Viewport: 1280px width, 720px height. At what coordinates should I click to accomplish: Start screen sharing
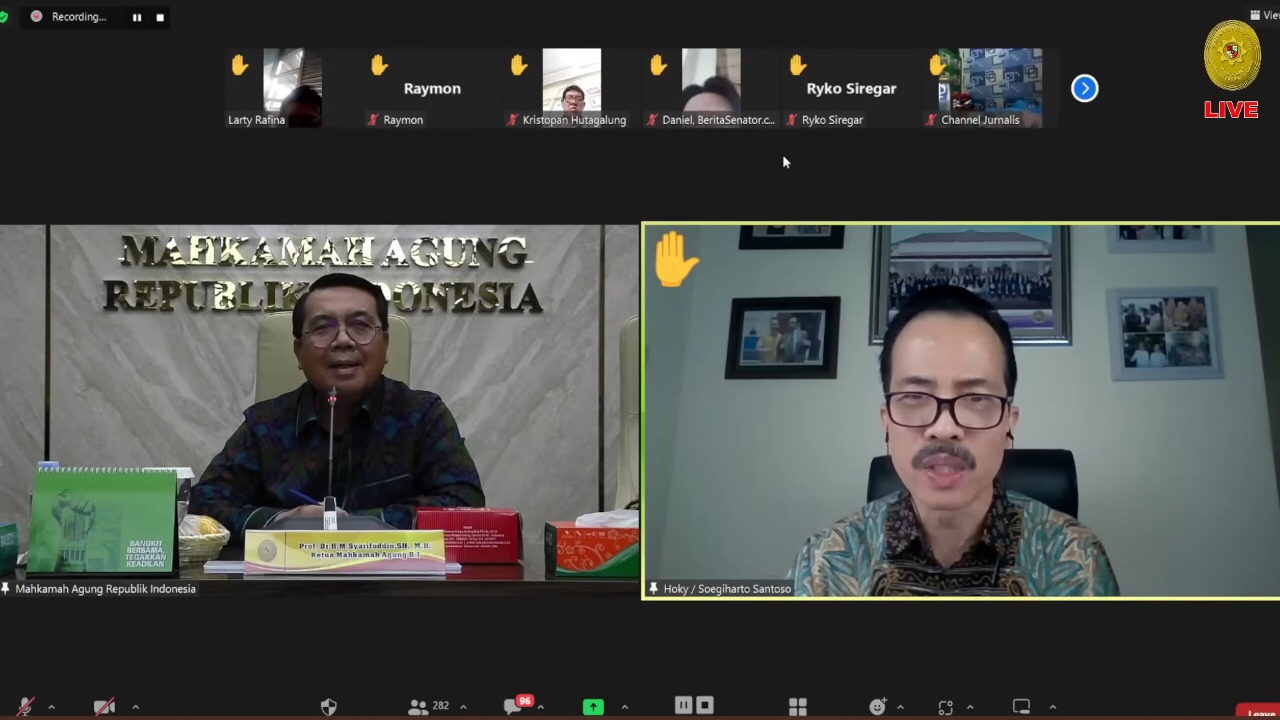click(593, 707)
